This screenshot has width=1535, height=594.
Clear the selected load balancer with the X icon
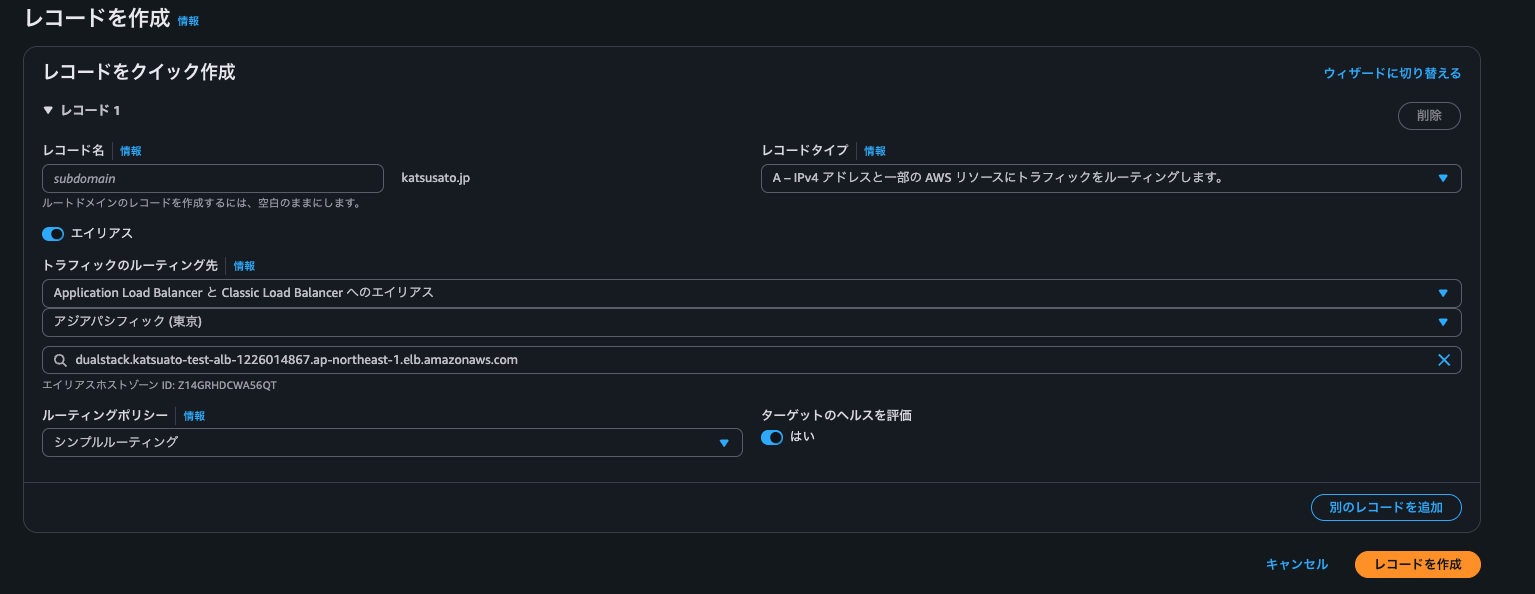tap(1444, 359)
